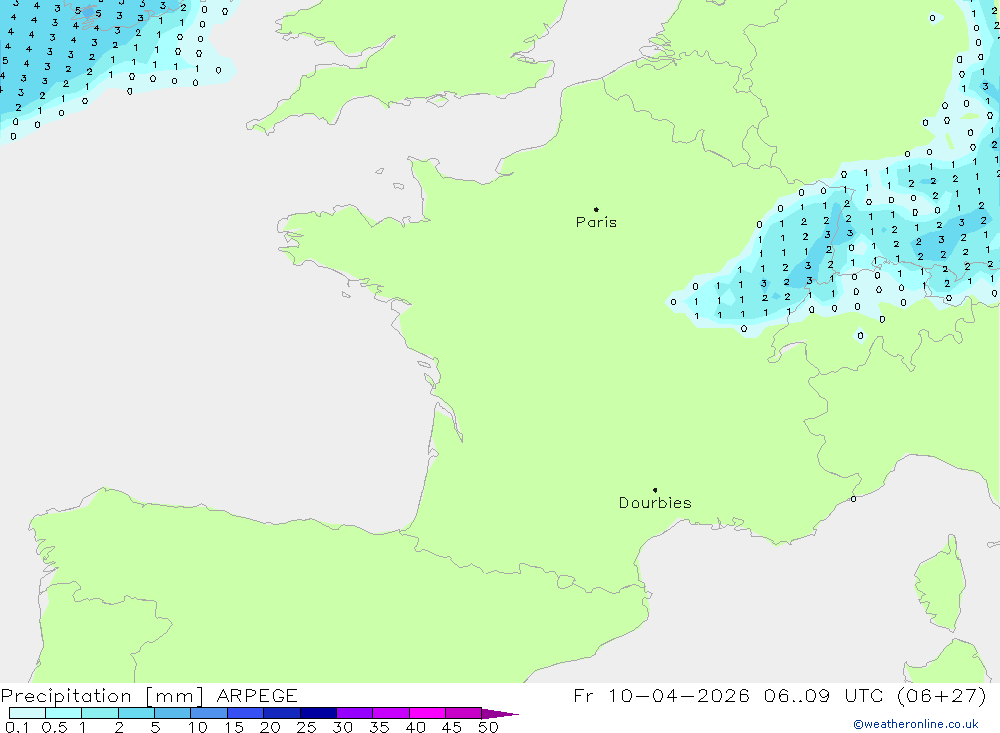1000x733 pixels.
Task: Click the legend value 15
Action: coord(234,727)
